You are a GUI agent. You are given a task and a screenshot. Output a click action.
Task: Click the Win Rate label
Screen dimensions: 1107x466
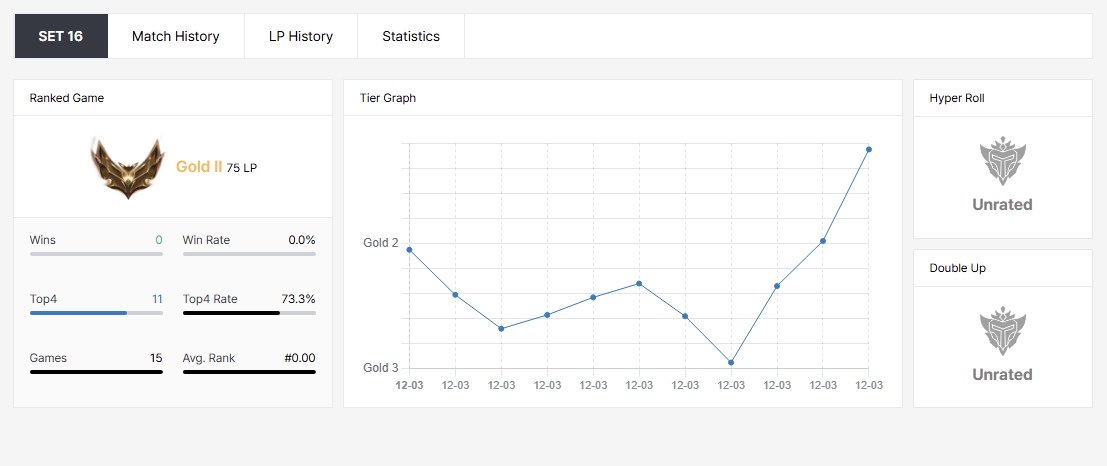coord(206,240)
